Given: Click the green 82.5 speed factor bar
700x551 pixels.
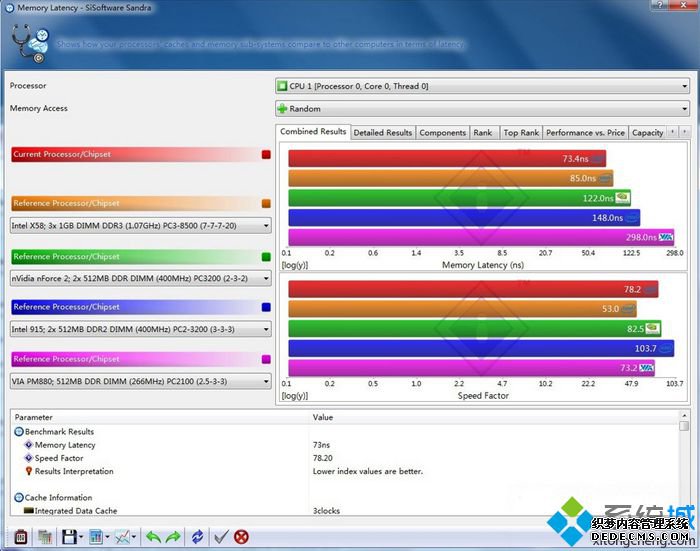Looking at the screenshot, I should 475,329.
